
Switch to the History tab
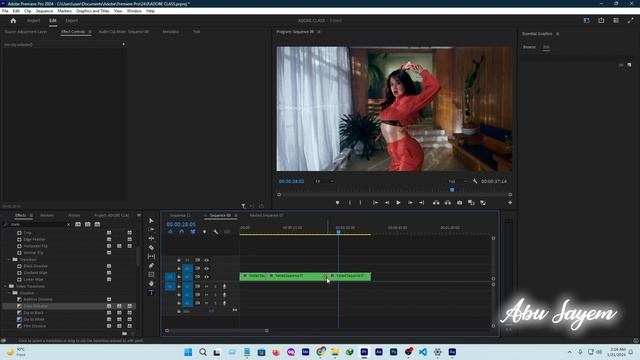click(74, 215)
